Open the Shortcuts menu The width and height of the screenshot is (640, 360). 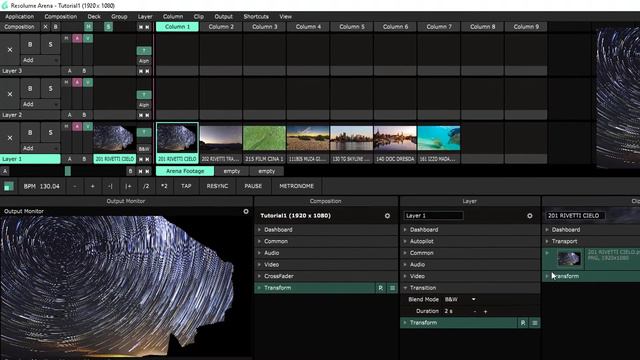click(x=256, y=17)
